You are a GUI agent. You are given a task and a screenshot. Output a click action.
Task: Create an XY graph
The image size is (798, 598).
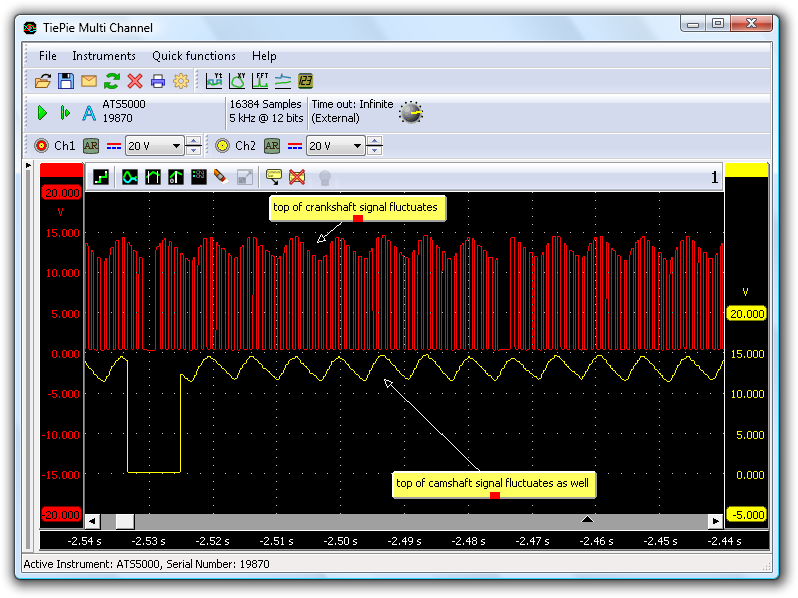pos(238,81)
